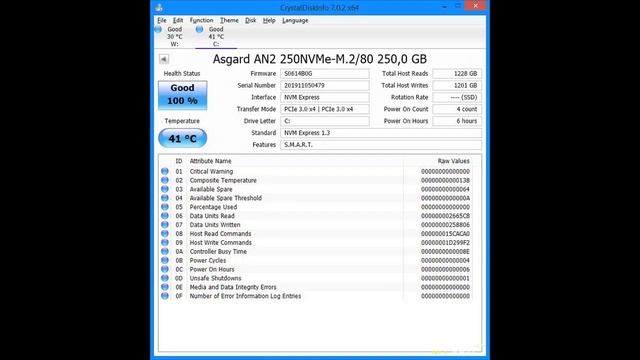Select the Unsafe Shutdowns attribute name

pos(216,278)
